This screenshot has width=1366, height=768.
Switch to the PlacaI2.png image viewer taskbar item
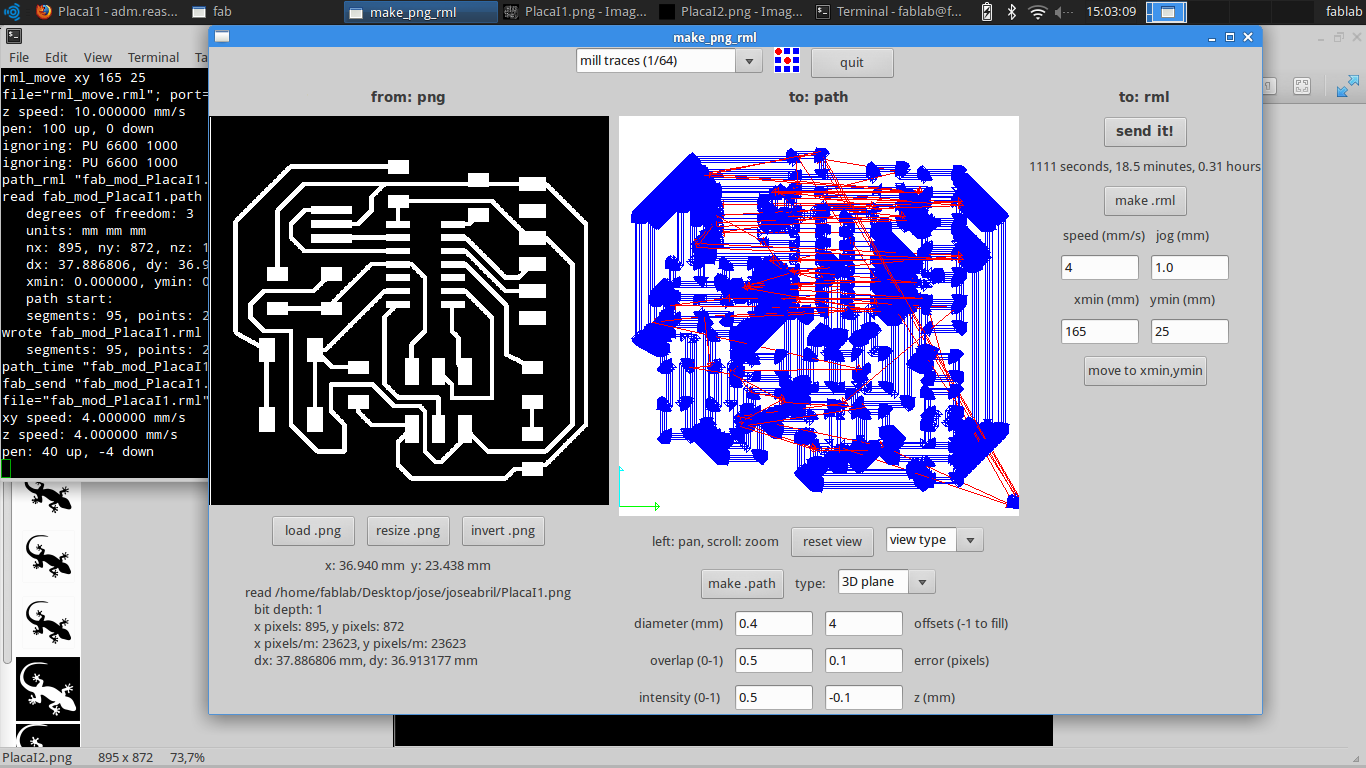[732, 12]
